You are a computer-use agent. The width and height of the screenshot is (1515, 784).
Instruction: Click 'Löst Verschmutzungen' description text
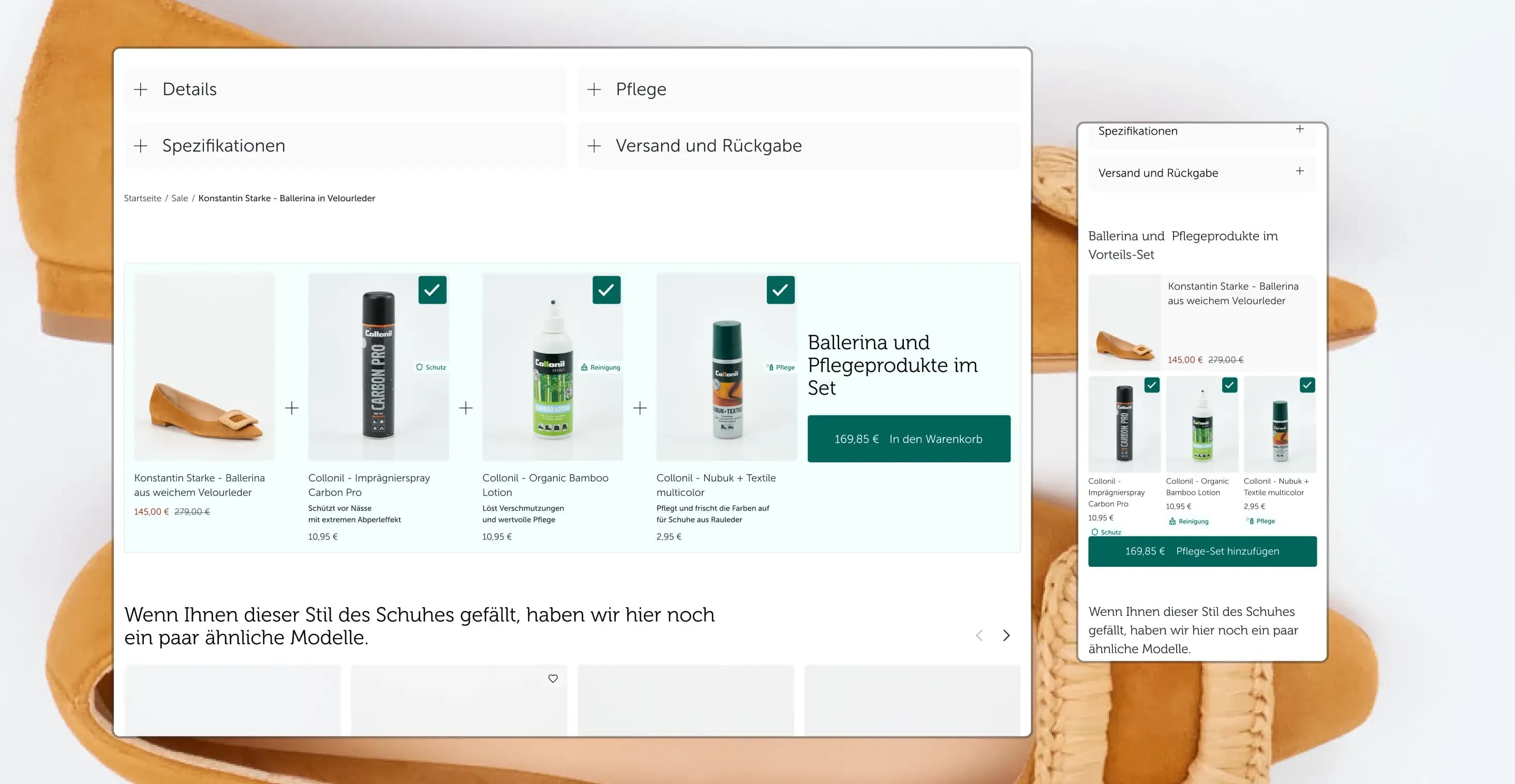point(523,508)
